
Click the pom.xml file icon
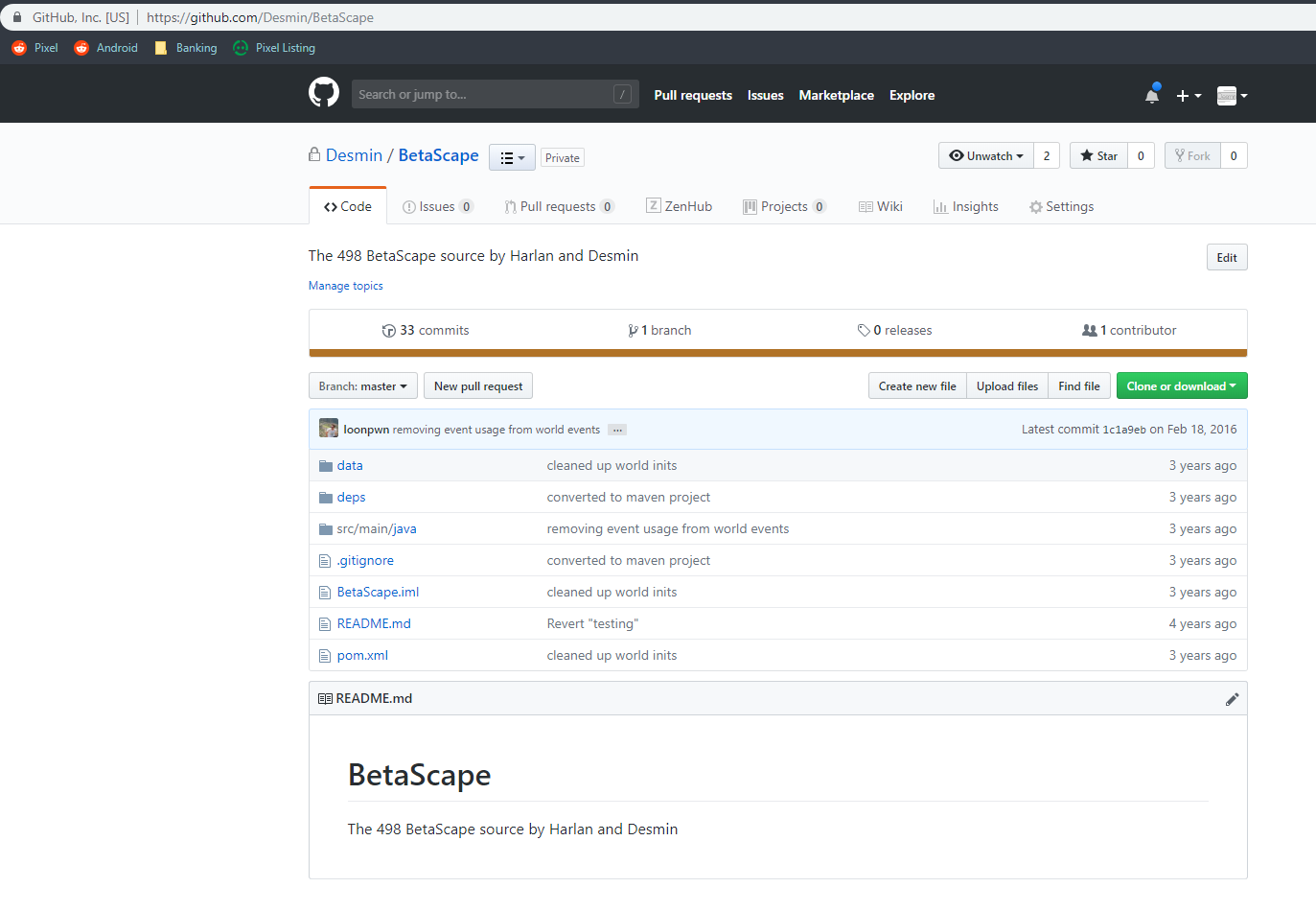coord(325,656)
